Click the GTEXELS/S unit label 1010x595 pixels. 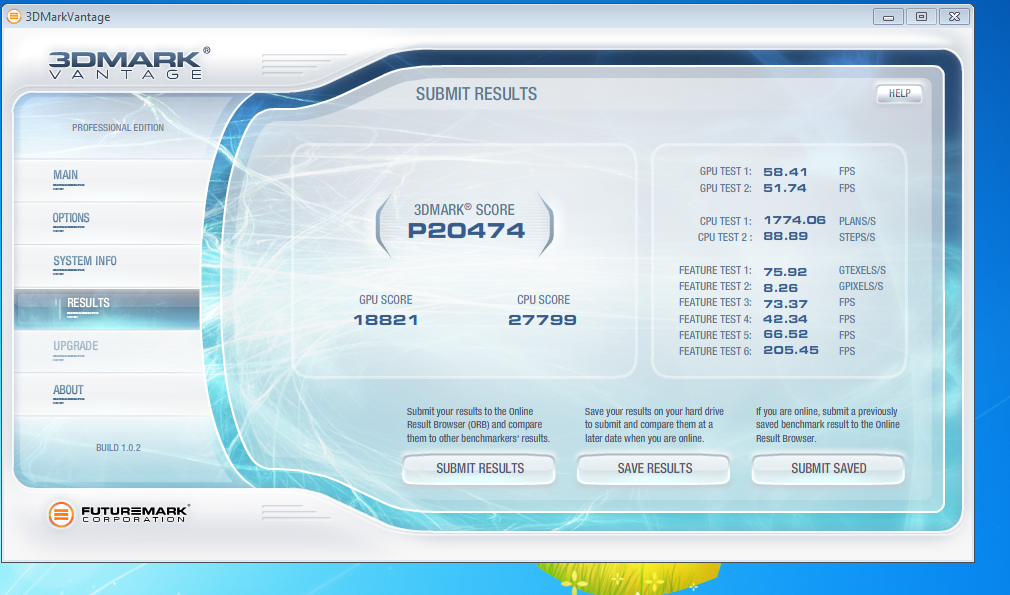(x=862, y=270)
